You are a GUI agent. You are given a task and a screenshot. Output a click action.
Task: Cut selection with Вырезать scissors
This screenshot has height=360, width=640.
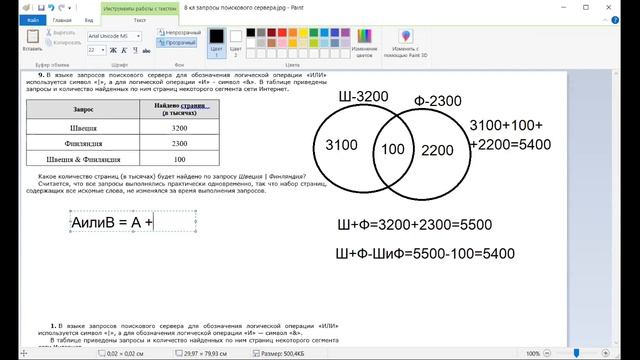click(61, 33)
